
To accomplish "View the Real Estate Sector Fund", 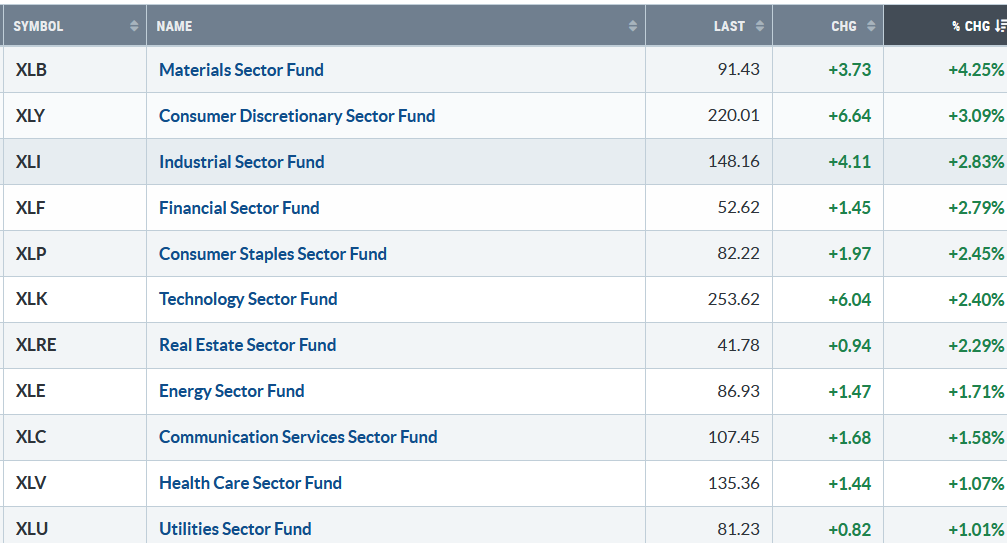I will pos(247,345).
